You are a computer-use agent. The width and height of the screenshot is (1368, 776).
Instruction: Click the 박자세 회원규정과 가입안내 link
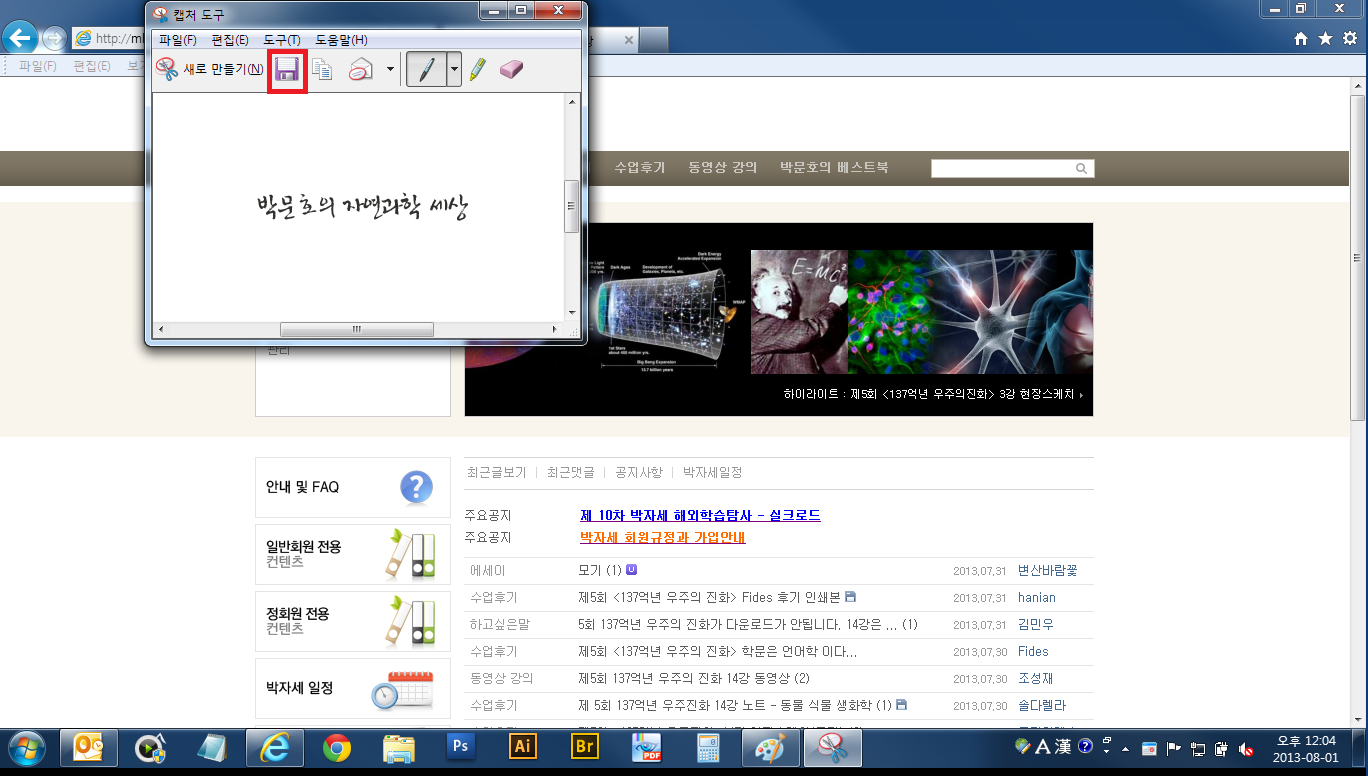pos(662,538)
